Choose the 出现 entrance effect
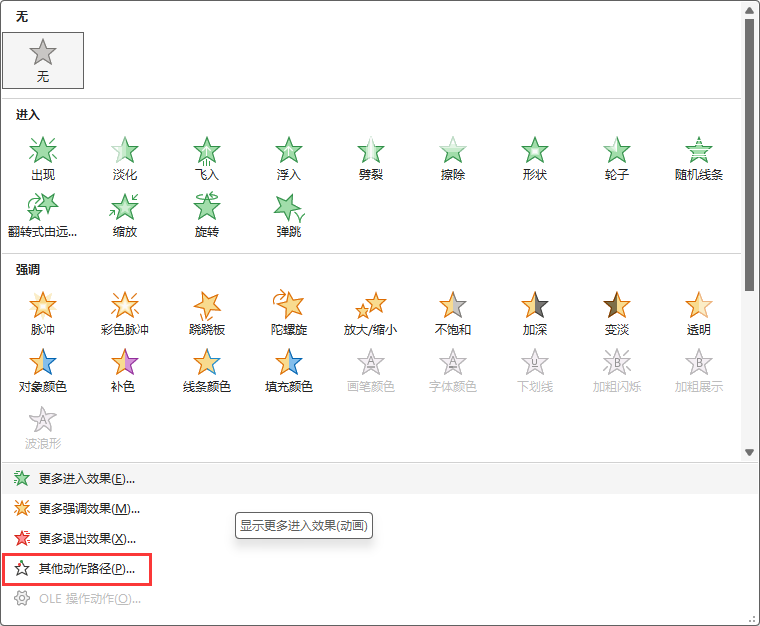The image size is (760, 626). click(43, 158)
